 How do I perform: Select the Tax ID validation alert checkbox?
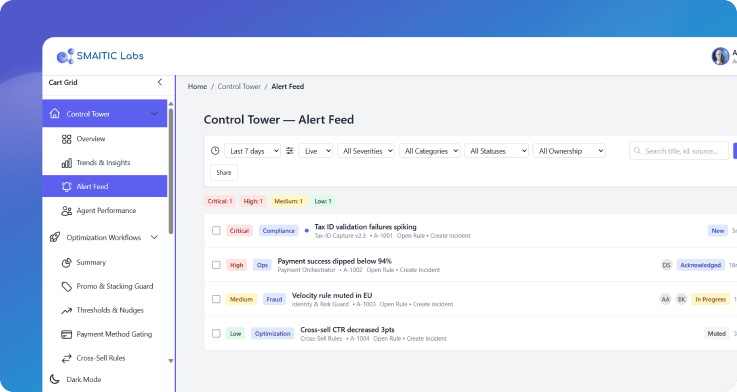pos(216,231)
